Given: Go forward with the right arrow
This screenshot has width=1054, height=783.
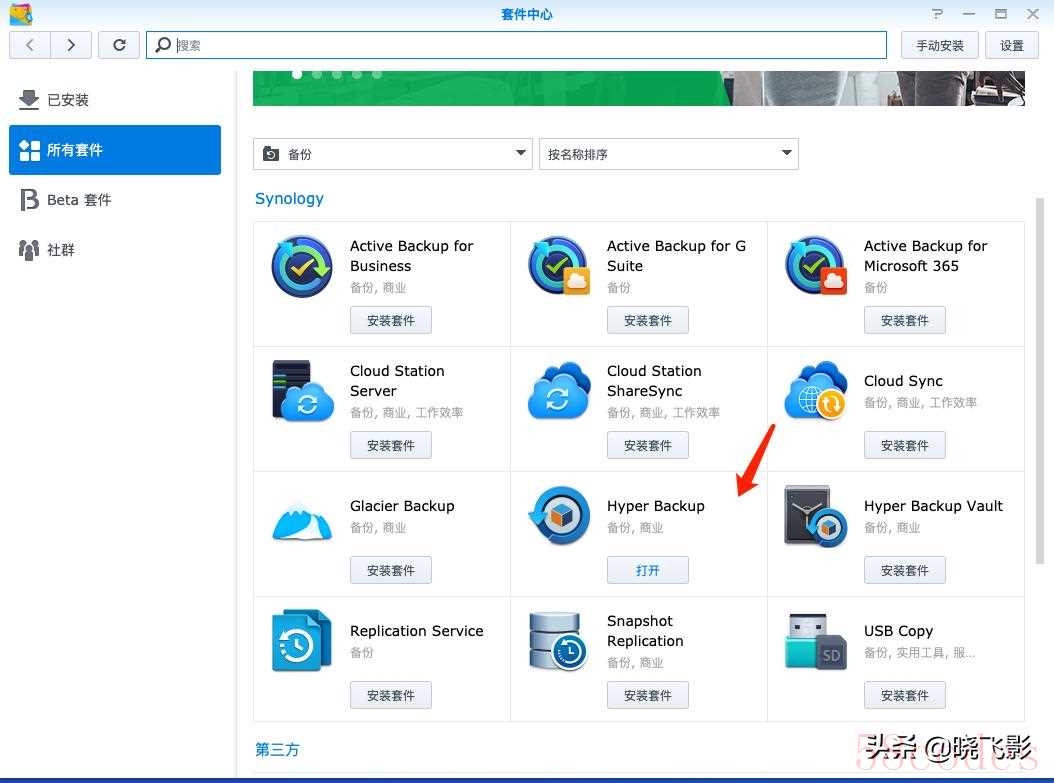Looking at the screenshot, I should click(x=71, y=45).
